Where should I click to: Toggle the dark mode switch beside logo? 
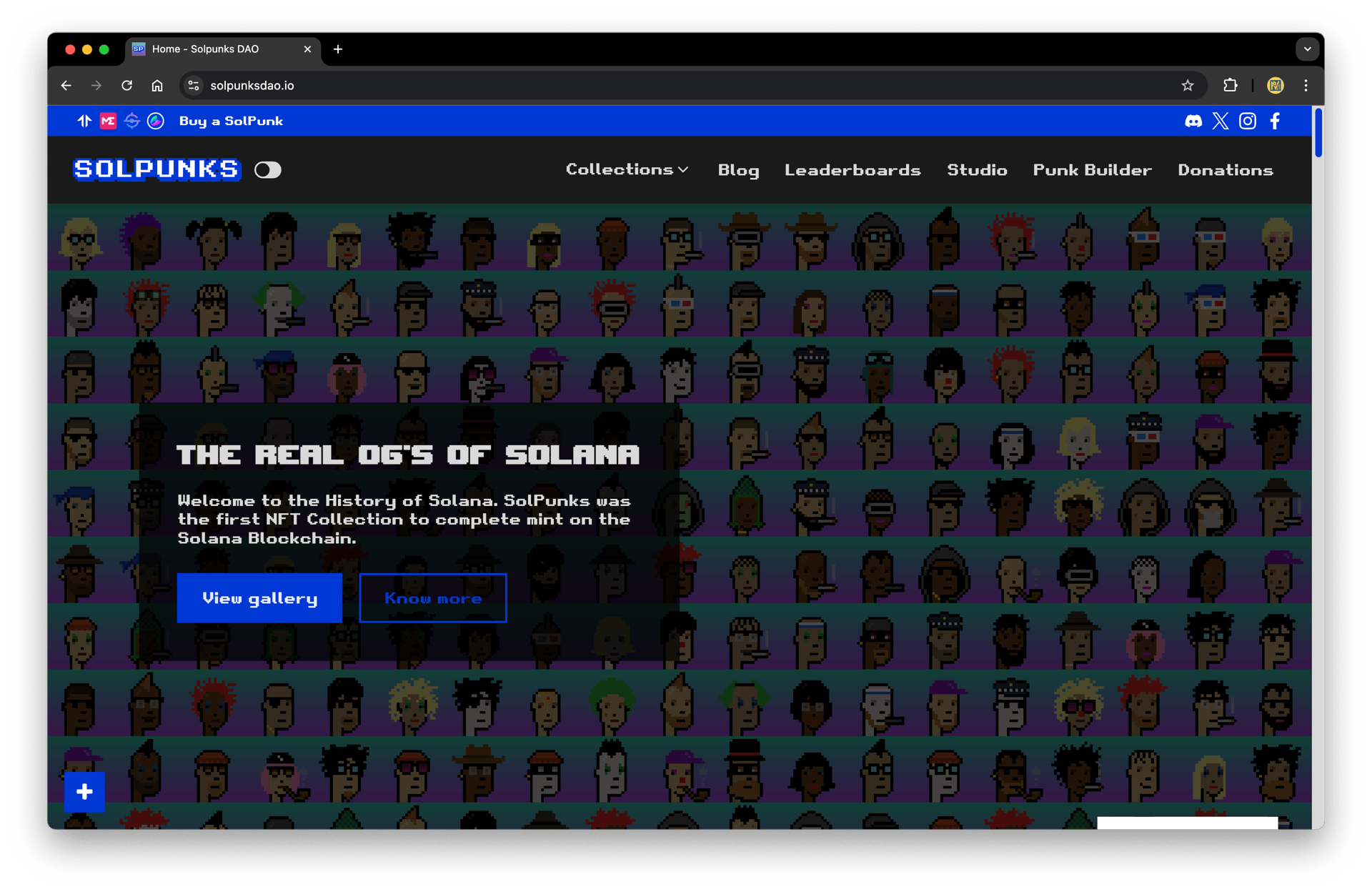coord(268,170)
